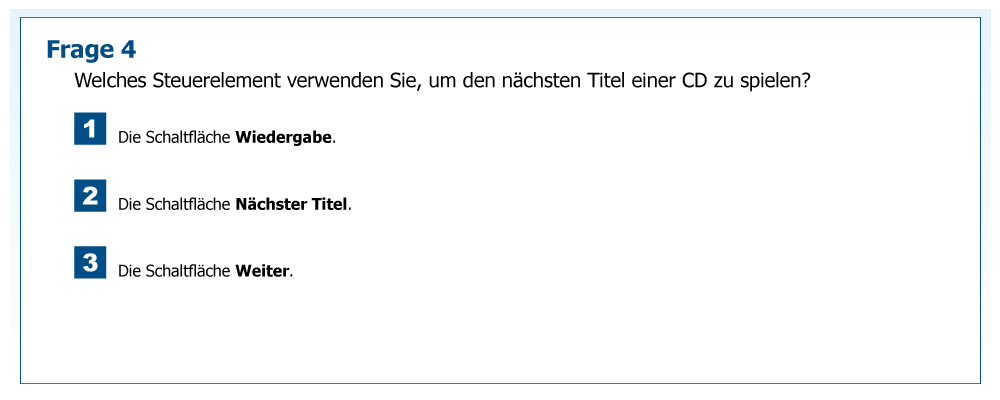
Task: Click the bold words Nächster Titel
Action: click(291, 204)
